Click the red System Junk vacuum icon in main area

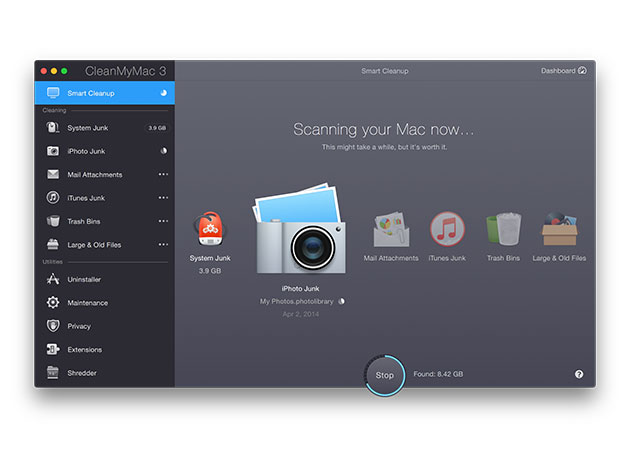point(210,229)
